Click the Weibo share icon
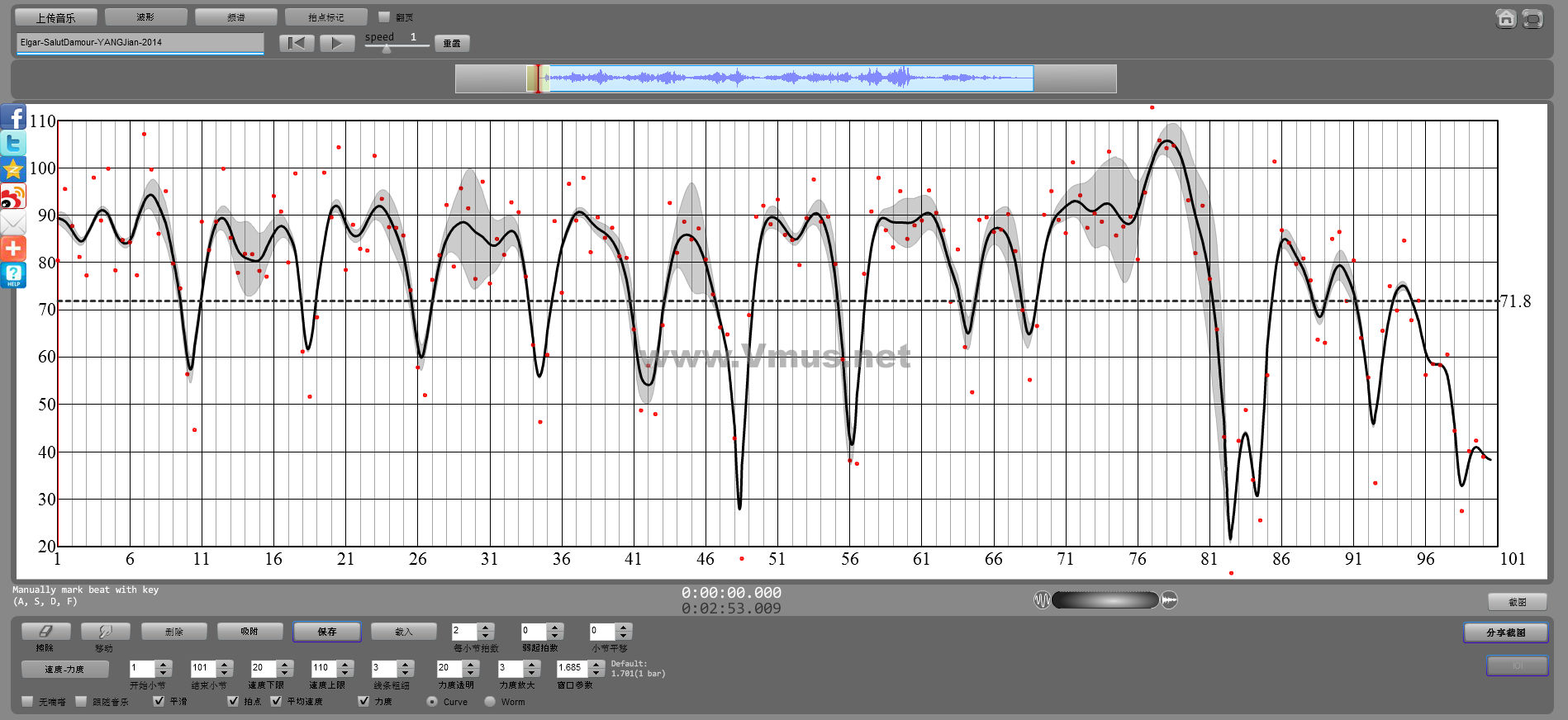The width and height of the screenshot is (1568, 720). pos(13,197)
